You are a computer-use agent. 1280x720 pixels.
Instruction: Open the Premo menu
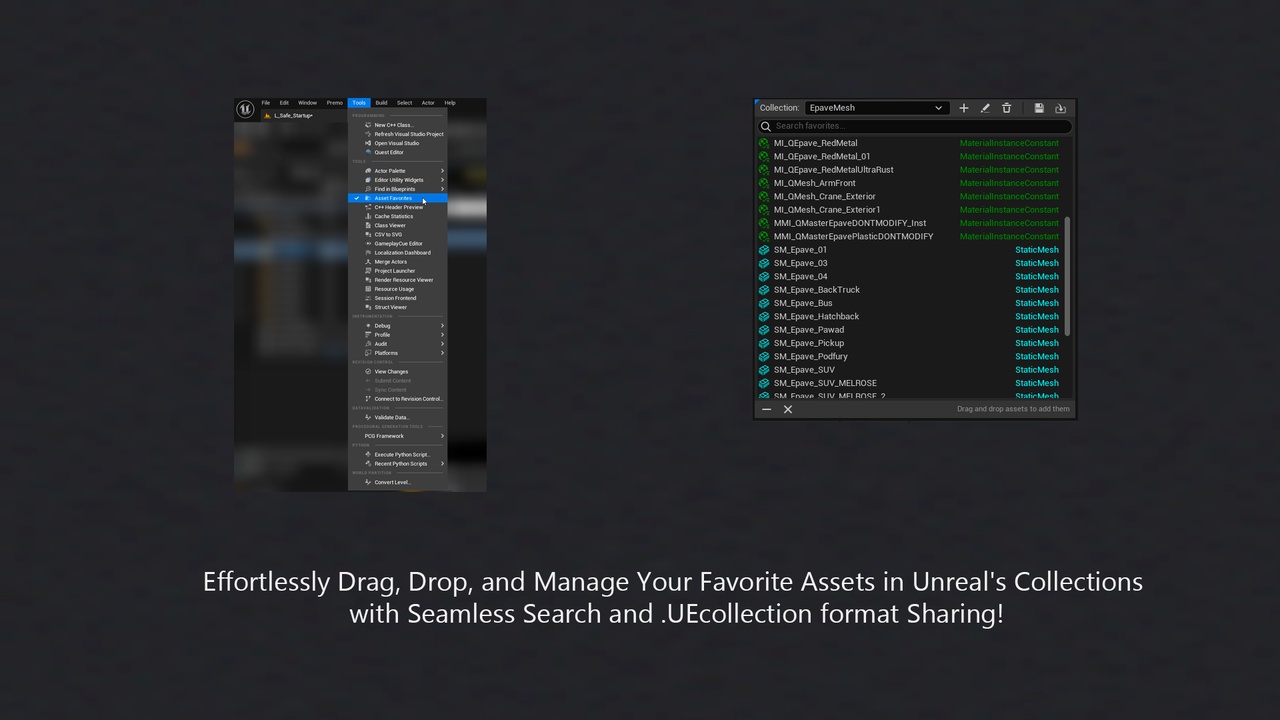pos(334,103)
